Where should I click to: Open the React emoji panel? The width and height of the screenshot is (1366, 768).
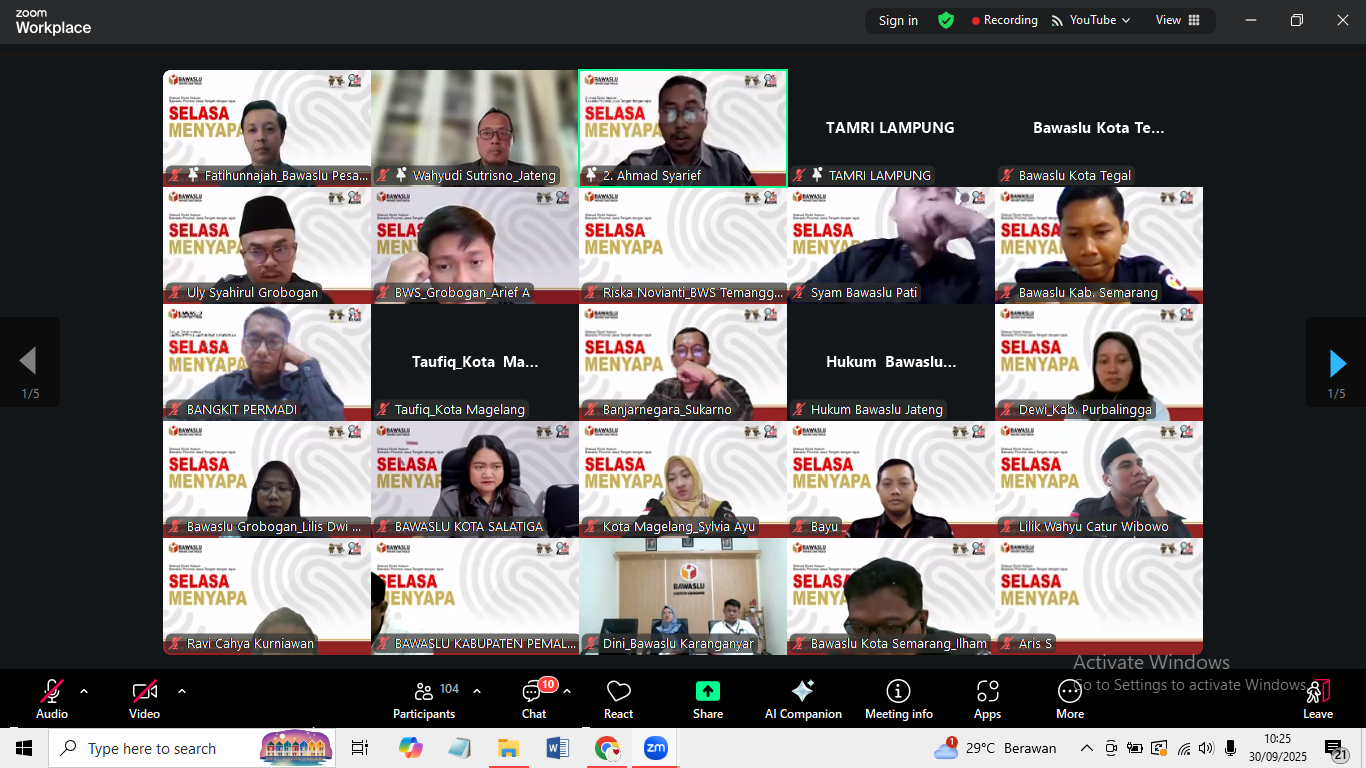click(x=617, y=697)
